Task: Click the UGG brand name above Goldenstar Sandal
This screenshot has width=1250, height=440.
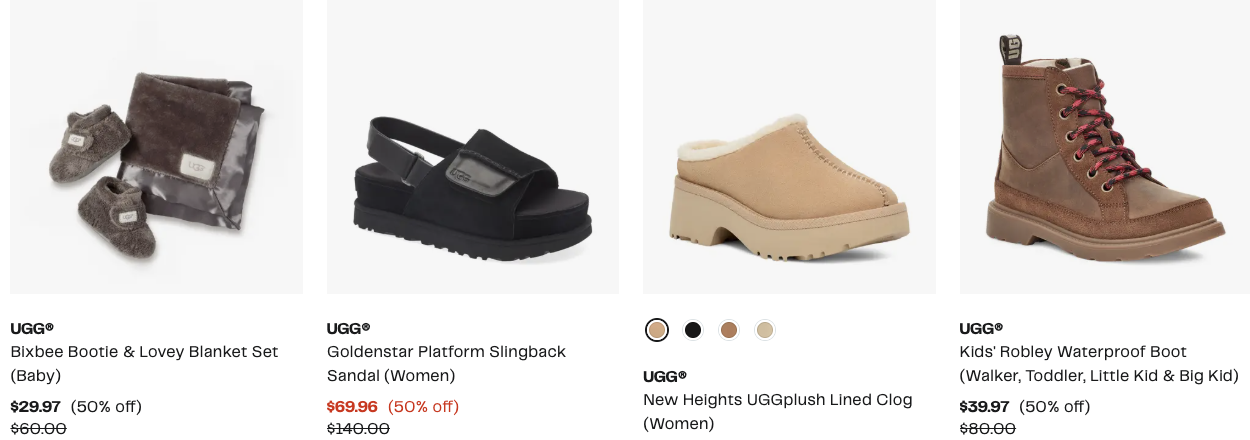Action: click(348, 328)
